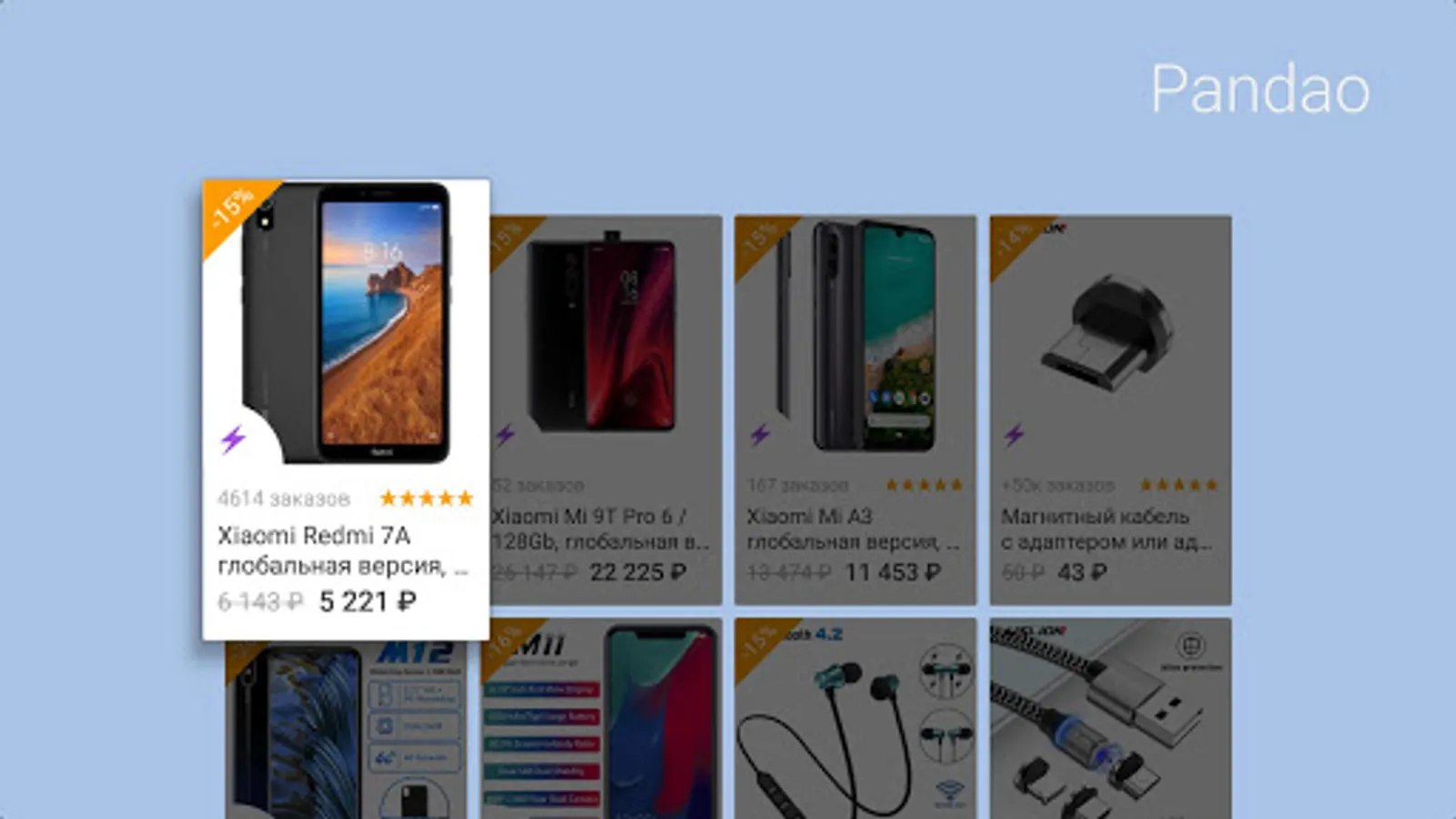This screenshot has width=1456, height=819.
Task: Click the star rating on magnetic cable card
Action: pyautogui.click(x=1179, y=485)
